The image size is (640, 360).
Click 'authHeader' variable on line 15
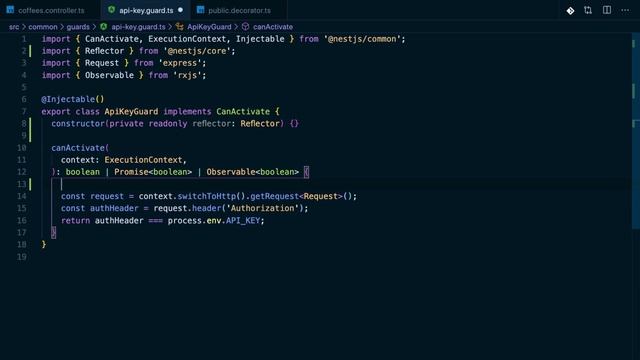tap(114, 209)
